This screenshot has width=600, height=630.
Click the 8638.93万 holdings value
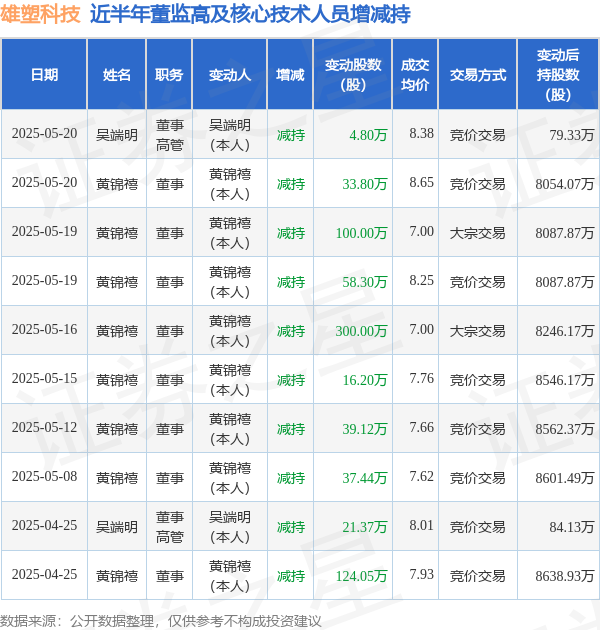tap(565, 576)
